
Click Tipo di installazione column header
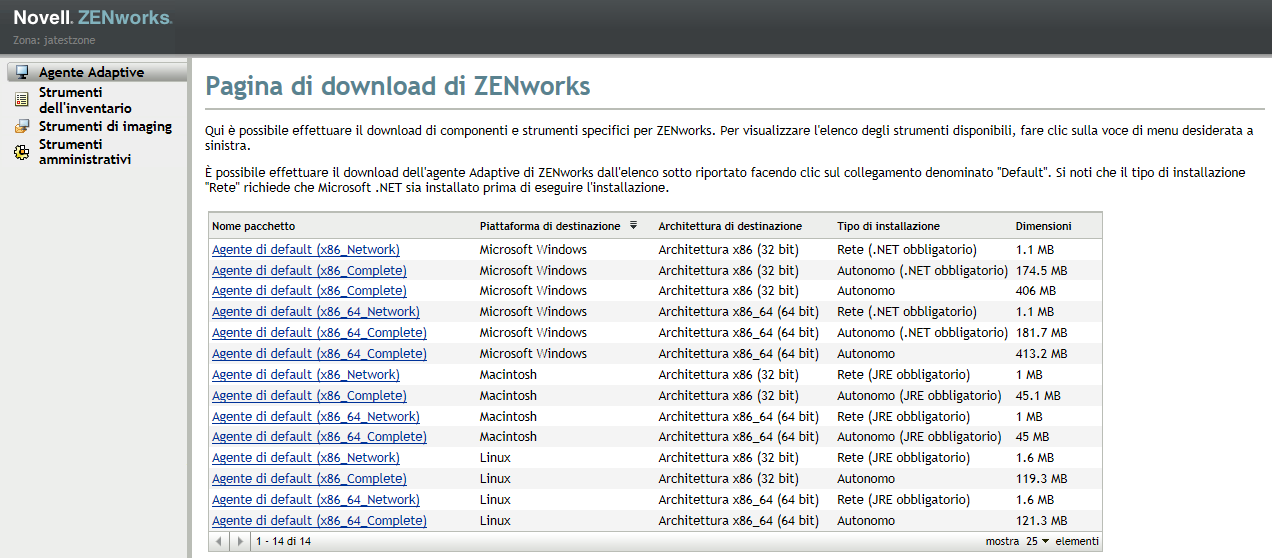pos(888,226)
